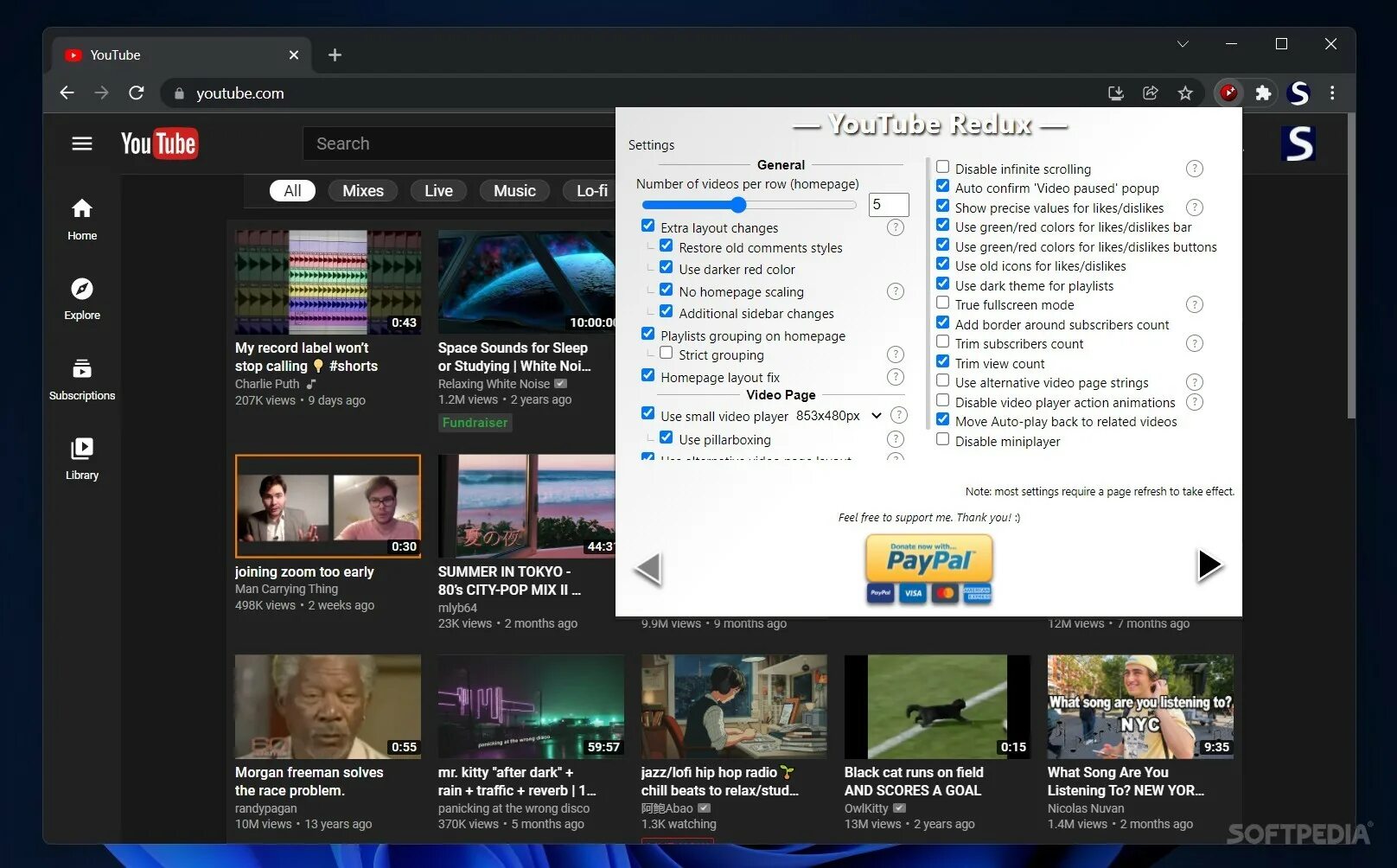
Task: Enable True fullscreen mode checkbox
Action: 942,303
